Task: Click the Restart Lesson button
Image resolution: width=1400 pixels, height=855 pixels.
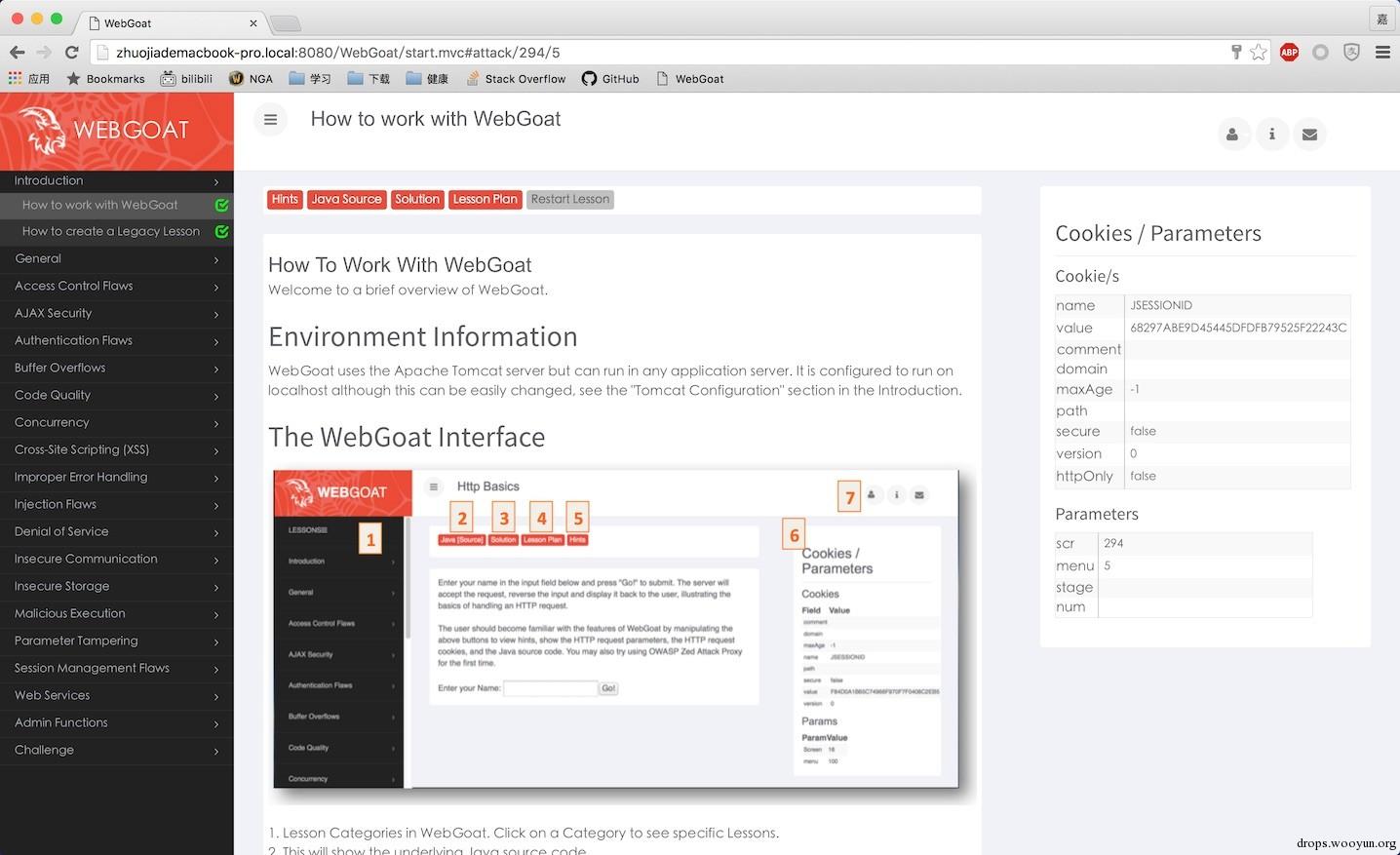Action: click(570, 200)
